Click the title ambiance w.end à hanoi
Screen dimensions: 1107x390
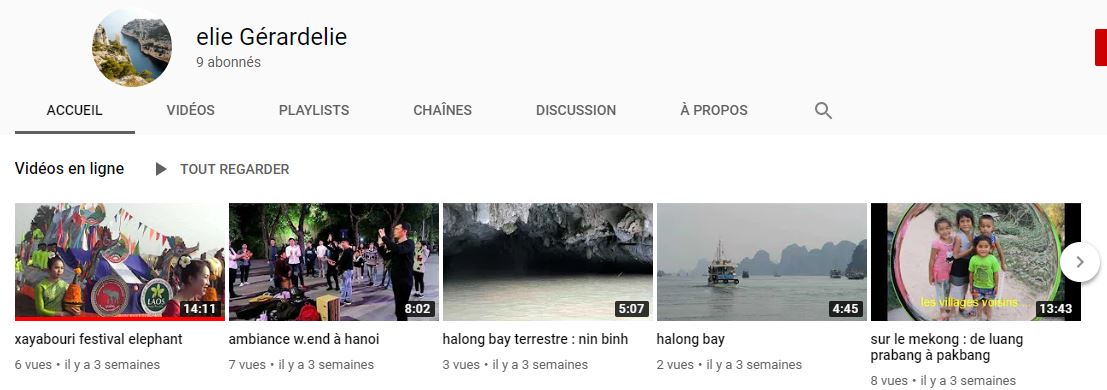(304, 339)
